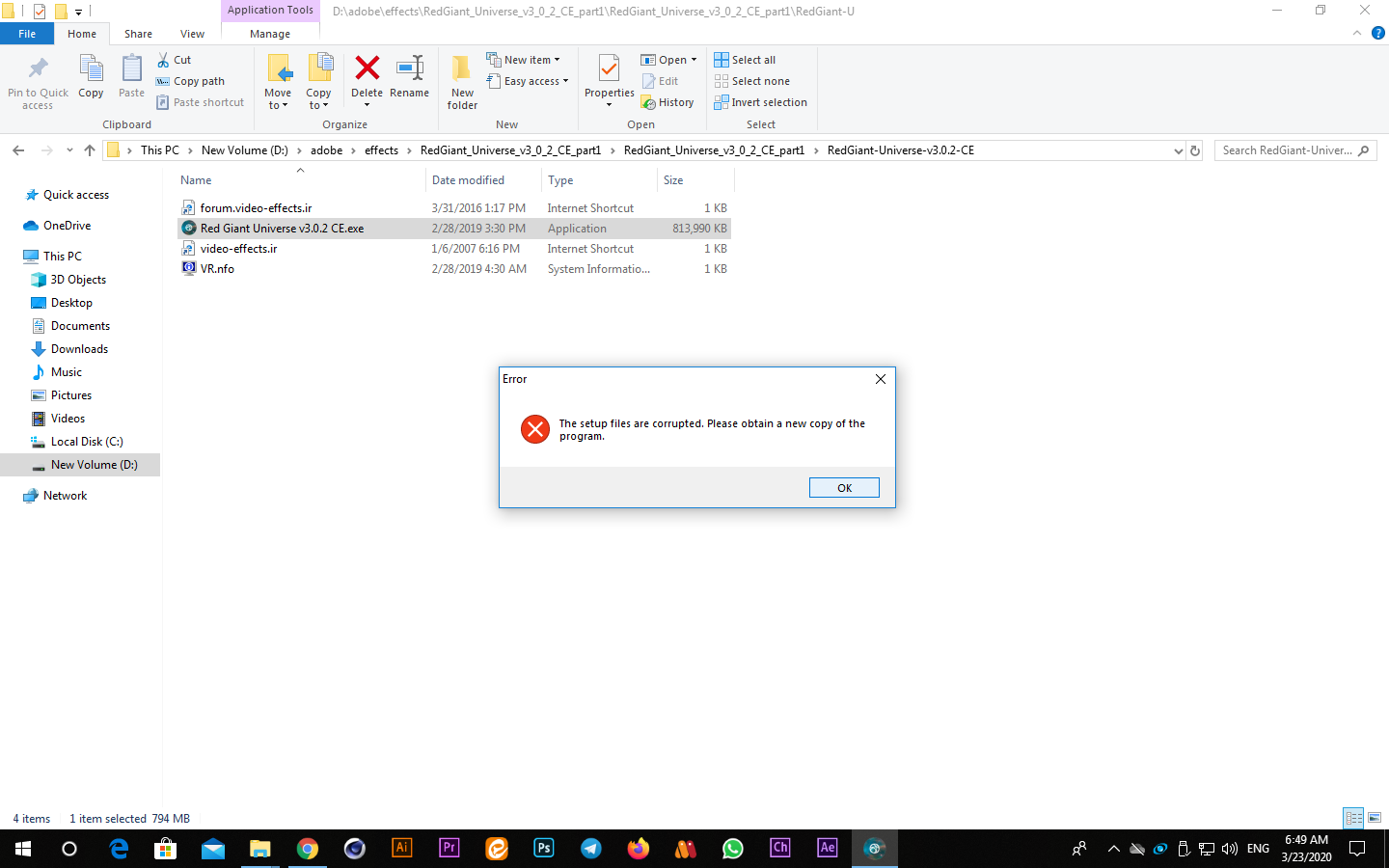Open Network in navigation pane

[x=65, y=496]
